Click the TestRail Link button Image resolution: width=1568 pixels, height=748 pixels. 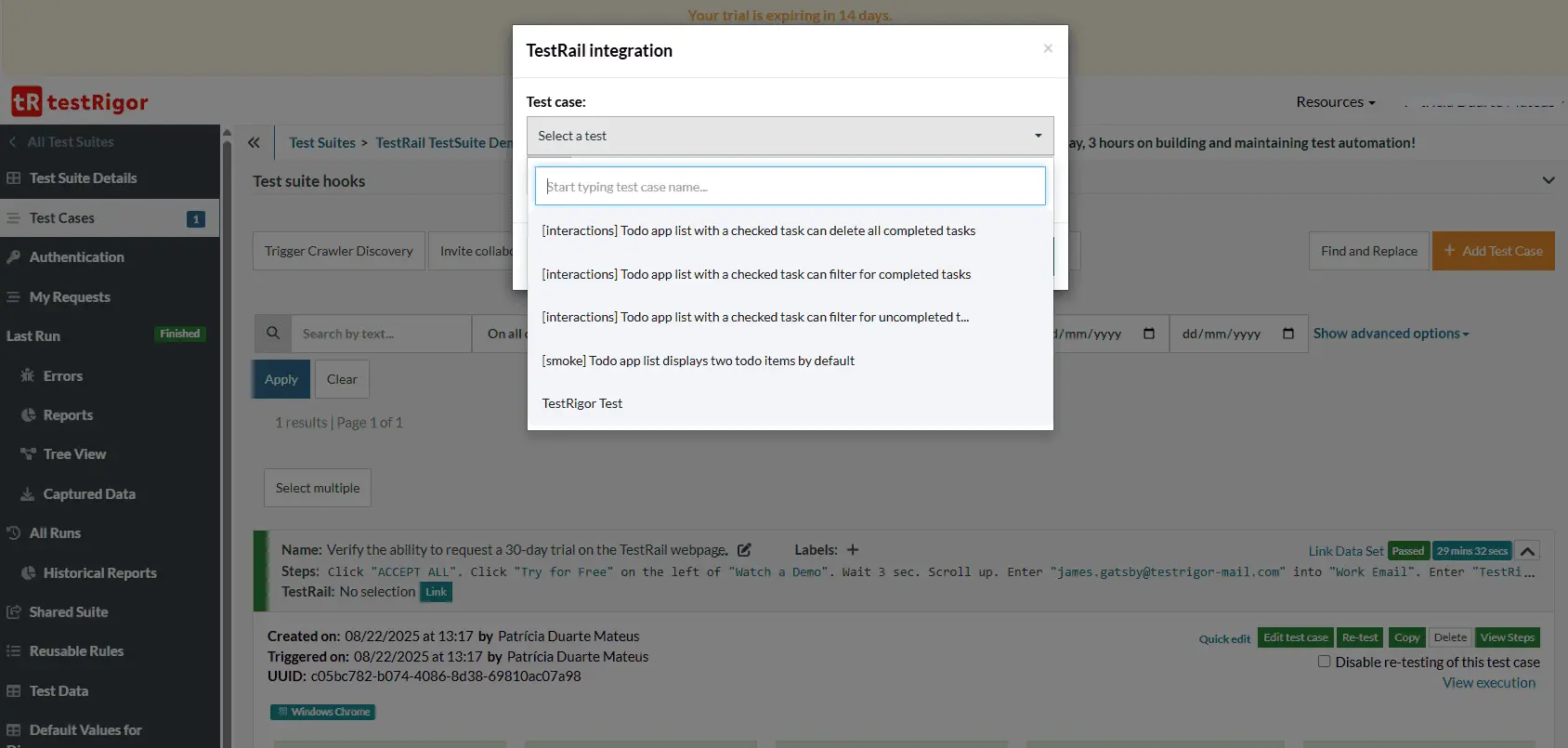436,592
